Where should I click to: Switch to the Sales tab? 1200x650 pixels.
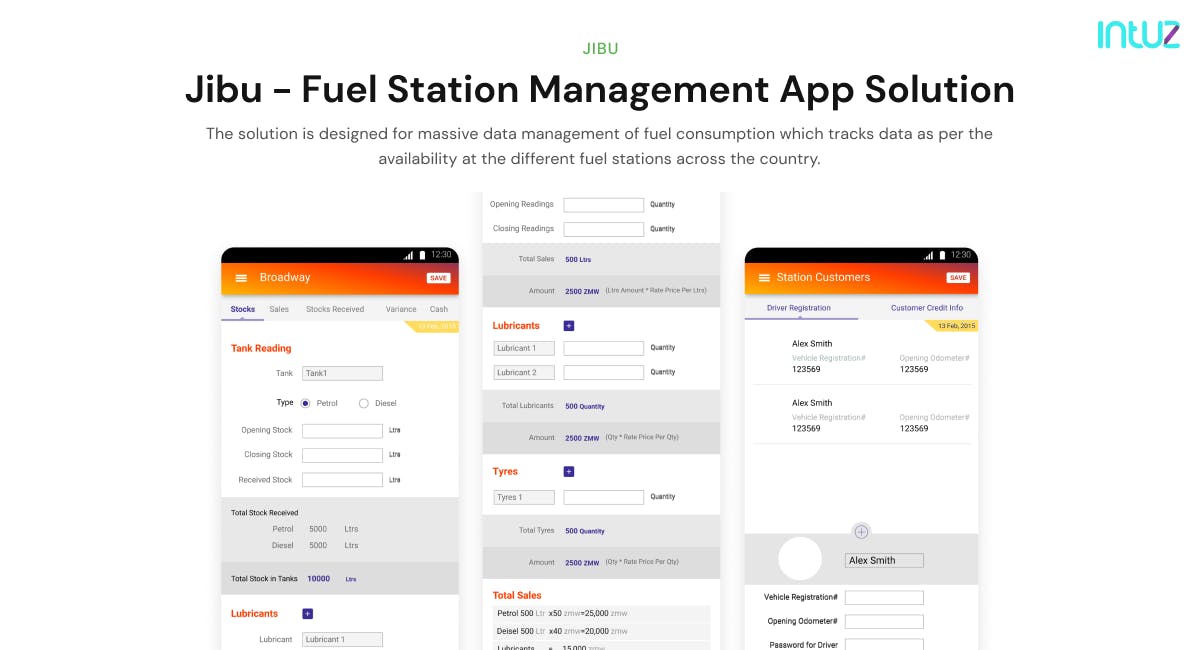pyautogui.click(x=279, y=309)
